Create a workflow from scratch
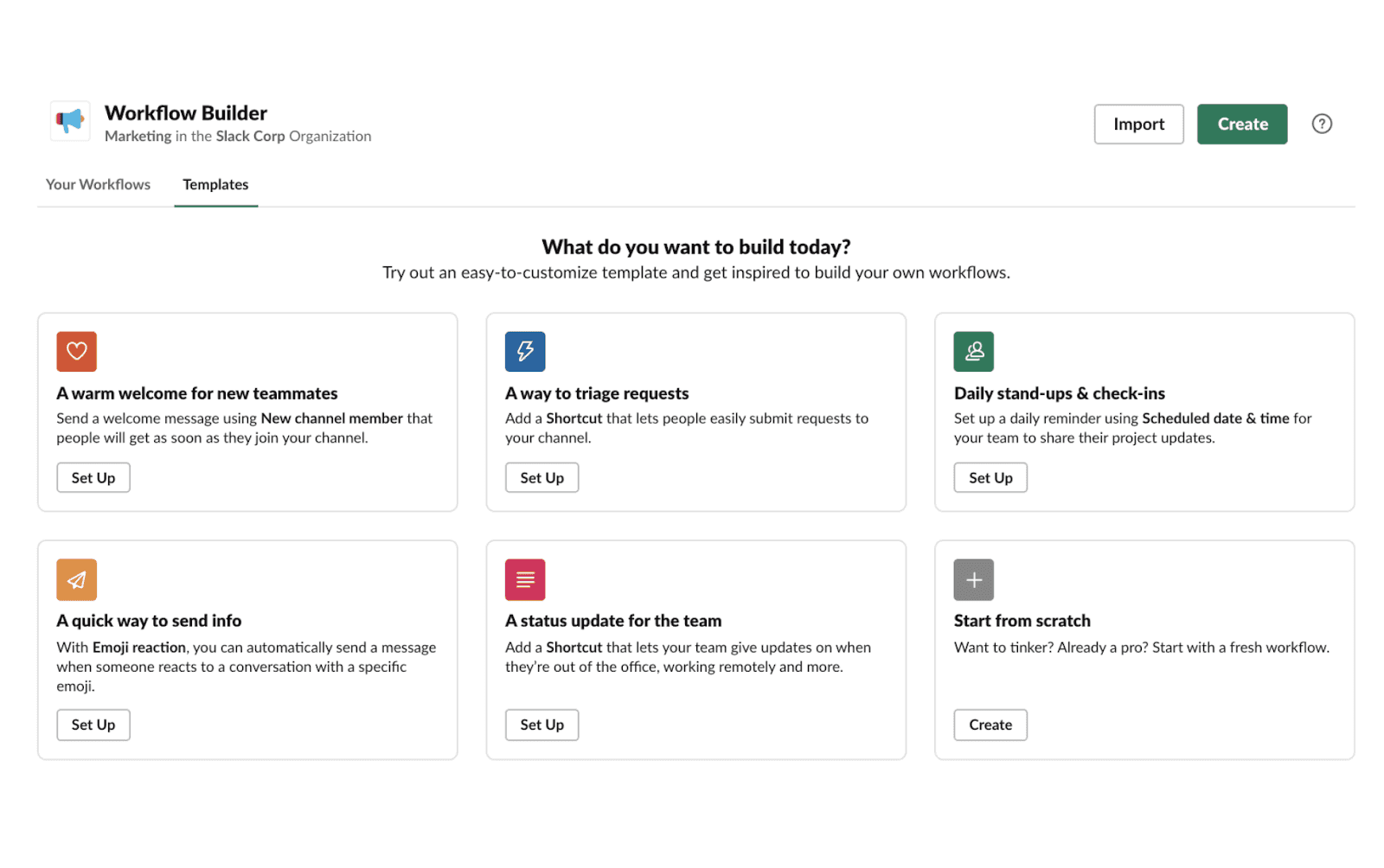This screenshot has width=1384, height=868. [x=990, y=724]
